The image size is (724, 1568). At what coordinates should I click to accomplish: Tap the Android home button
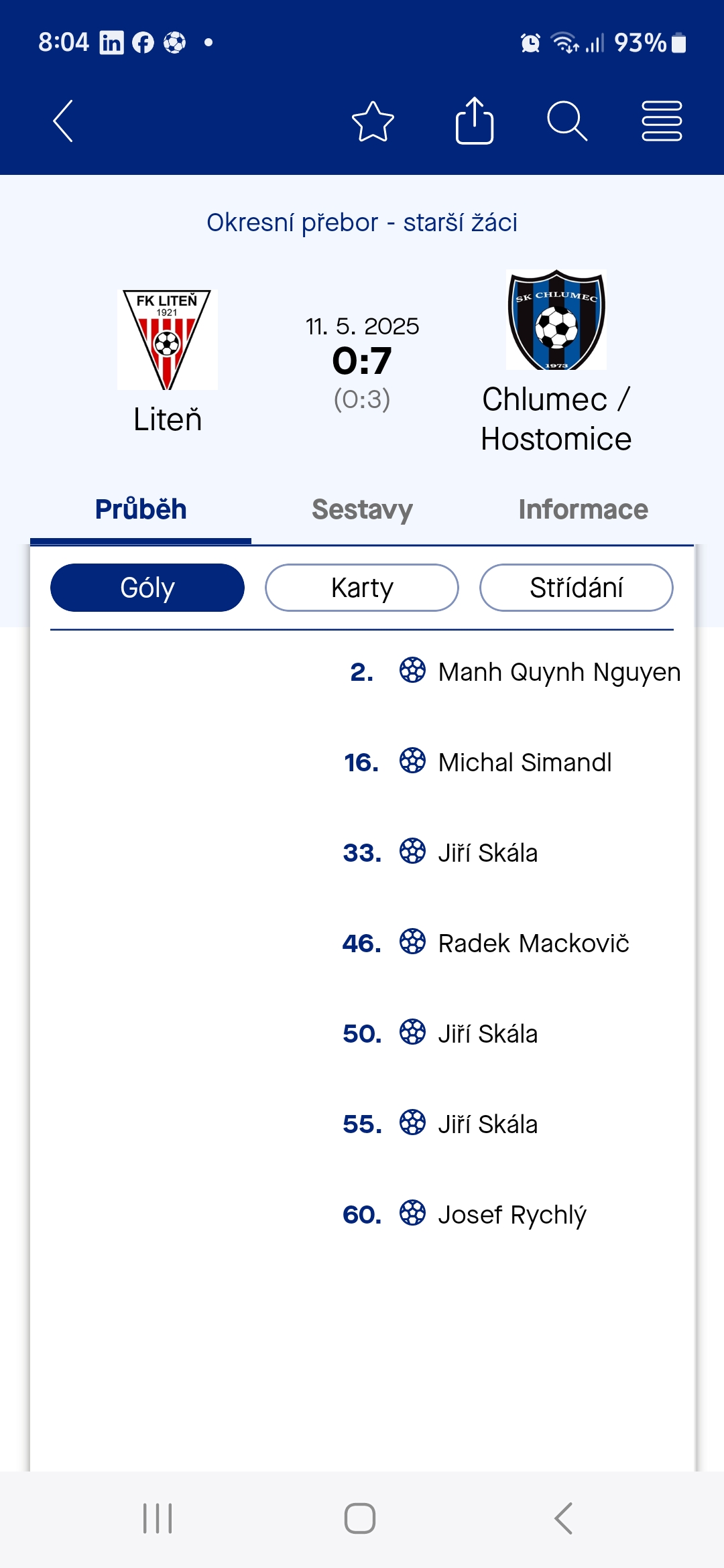click(360, 1518)
